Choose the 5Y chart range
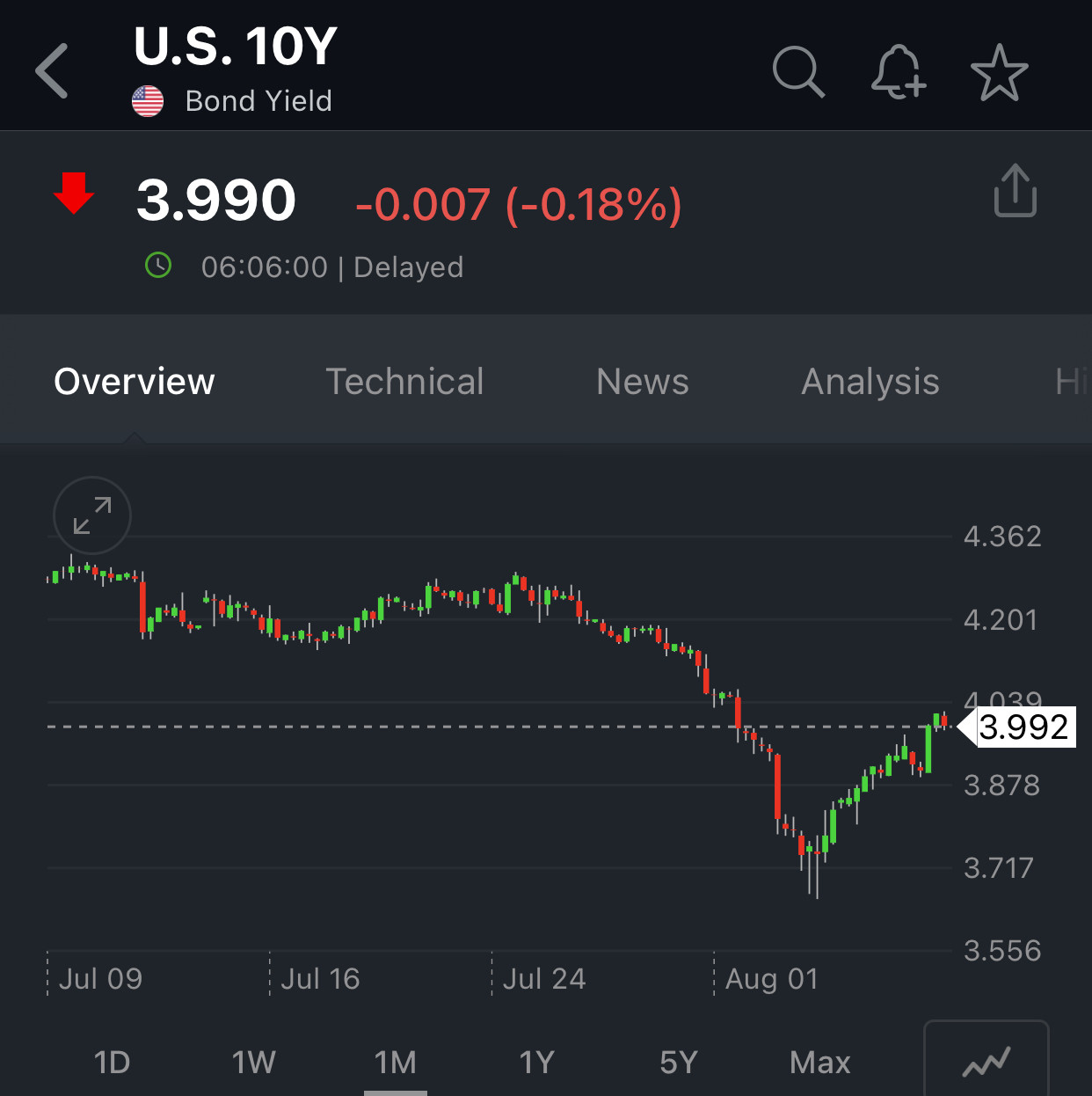Viewport: 1092px width, 1096px height. 678,1063
